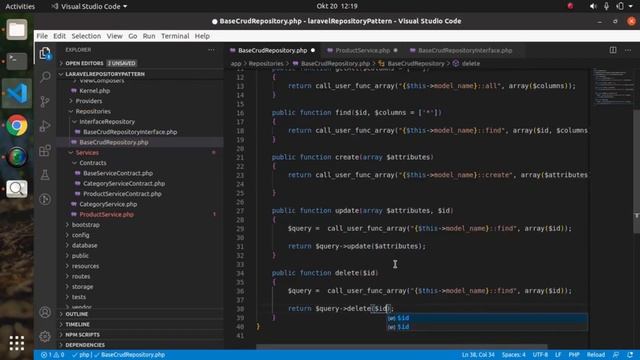640x360 pixels.
Task: Collapse the Repositories folder
Action: [93, 111]
